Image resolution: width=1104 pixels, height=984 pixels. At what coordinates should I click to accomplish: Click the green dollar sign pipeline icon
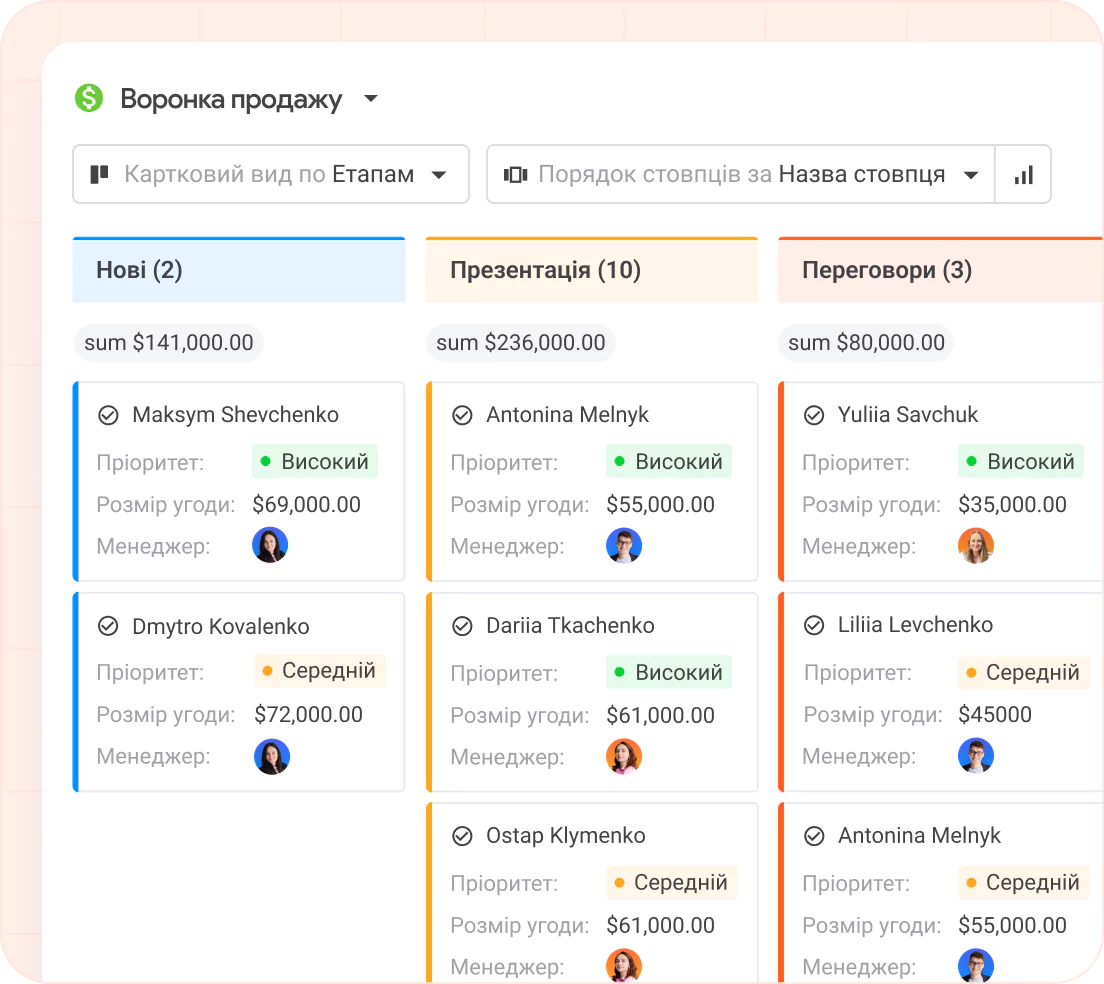(89, 98)
